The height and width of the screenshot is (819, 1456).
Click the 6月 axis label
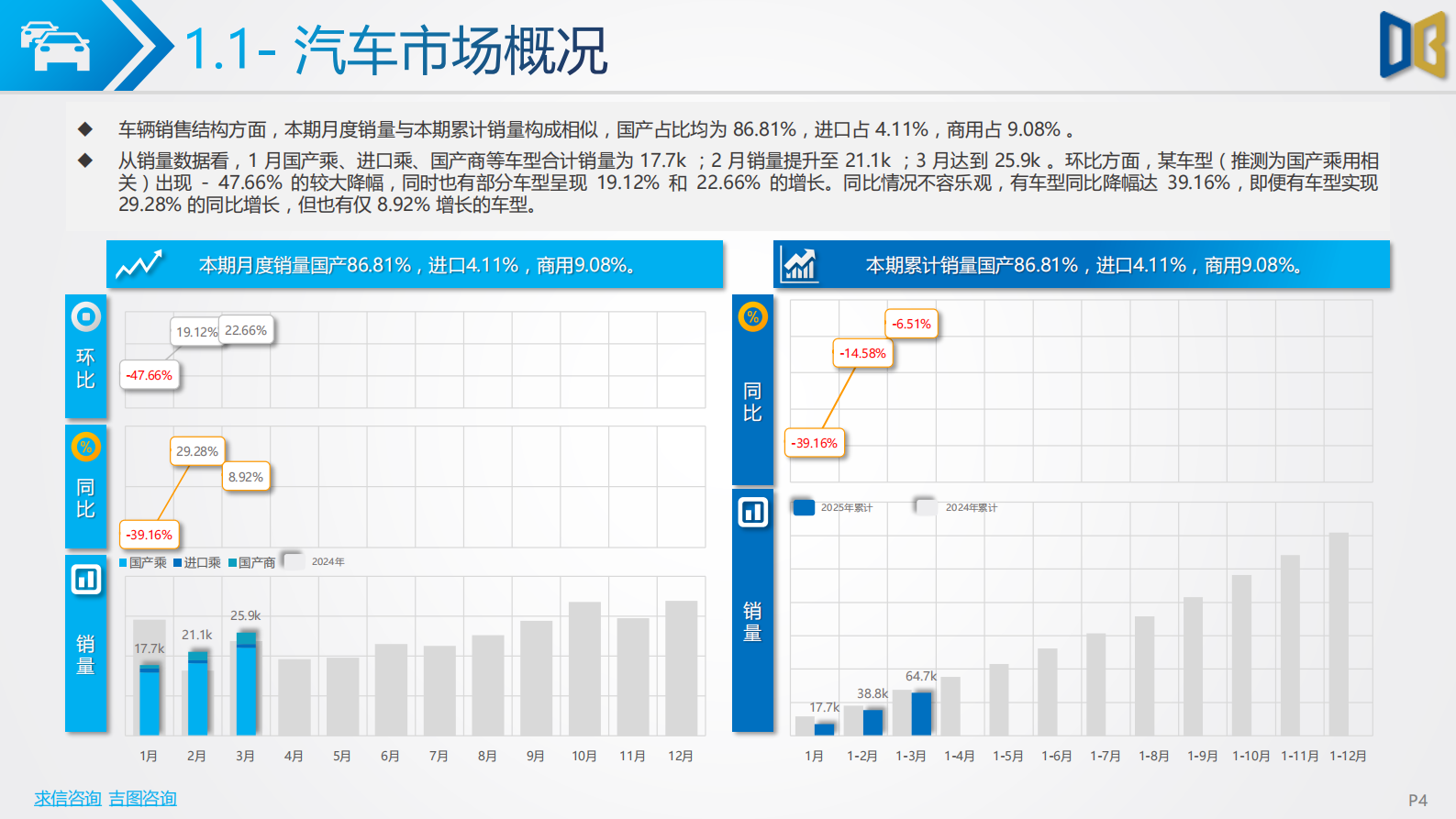[x=390, y=756]
